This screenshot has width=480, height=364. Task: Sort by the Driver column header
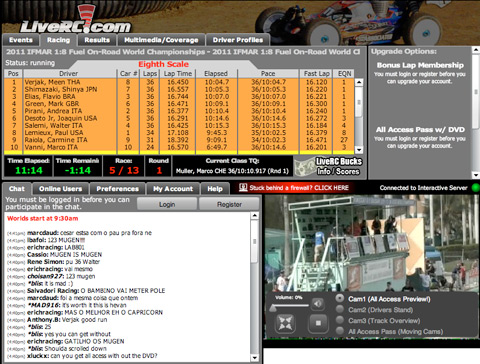(x=68, y=74)
